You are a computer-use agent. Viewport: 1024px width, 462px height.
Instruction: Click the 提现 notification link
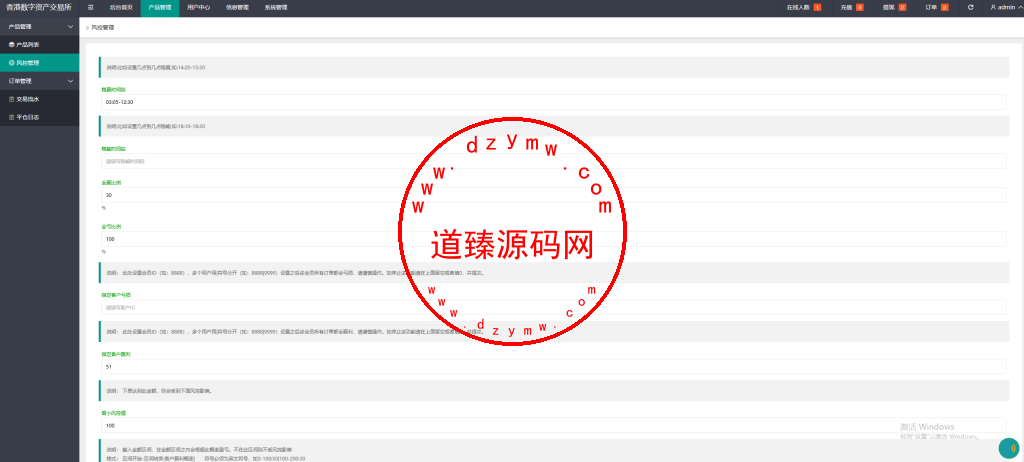tap(889, 8)
